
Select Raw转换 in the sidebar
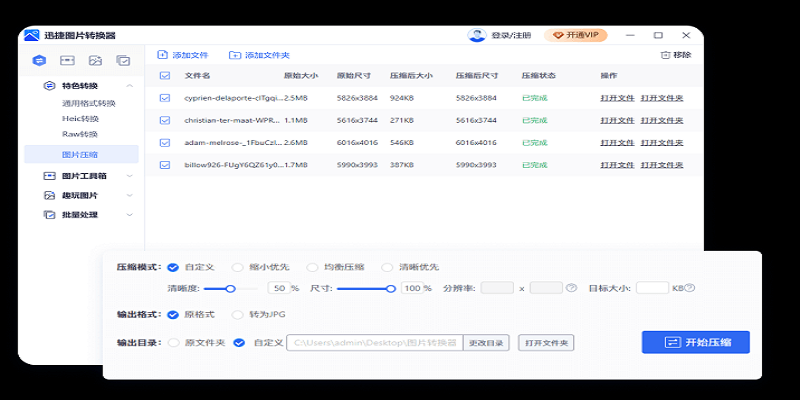tap(80, 134)
